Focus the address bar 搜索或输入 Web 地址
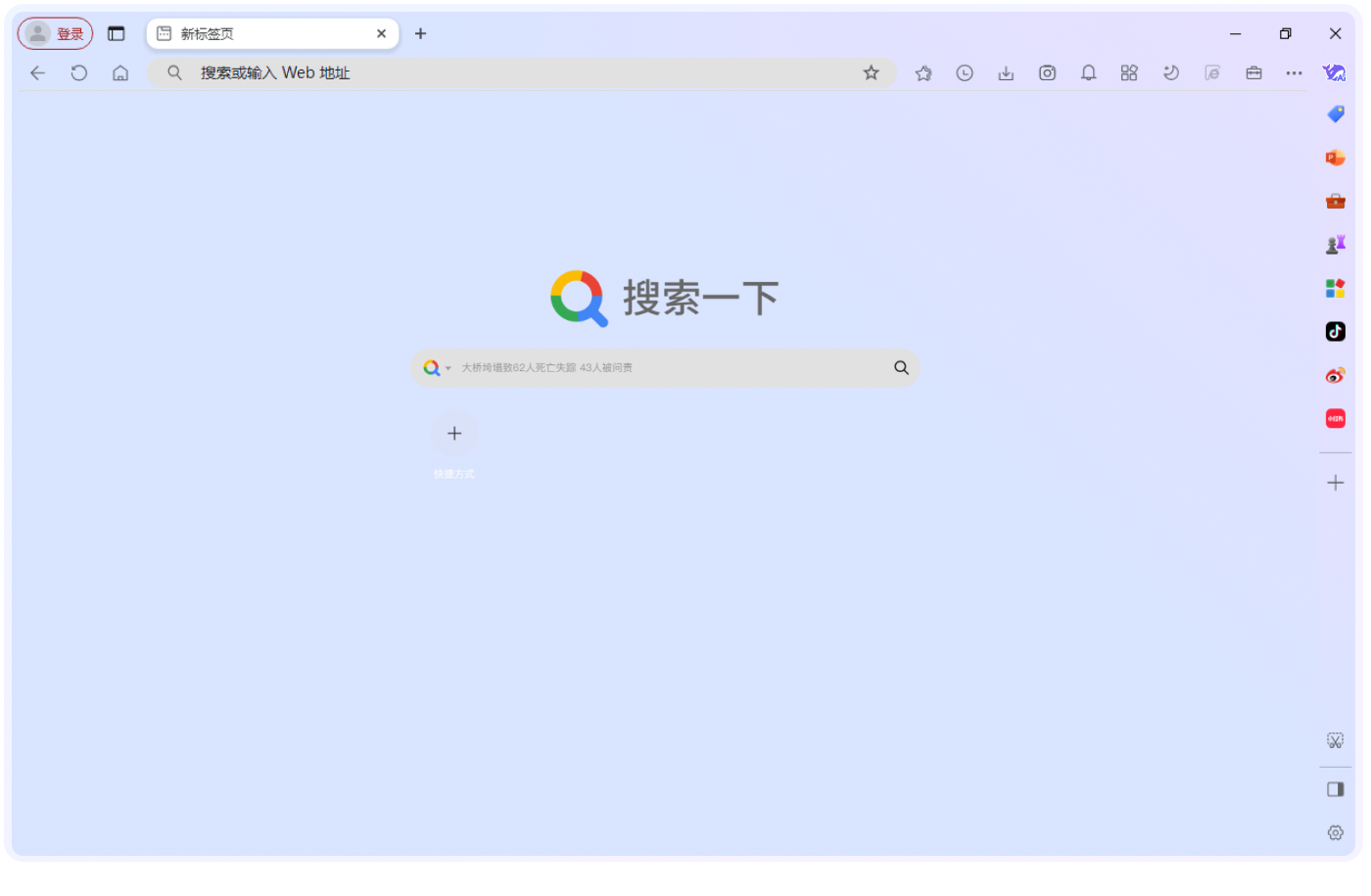 (x=521, y=72)
